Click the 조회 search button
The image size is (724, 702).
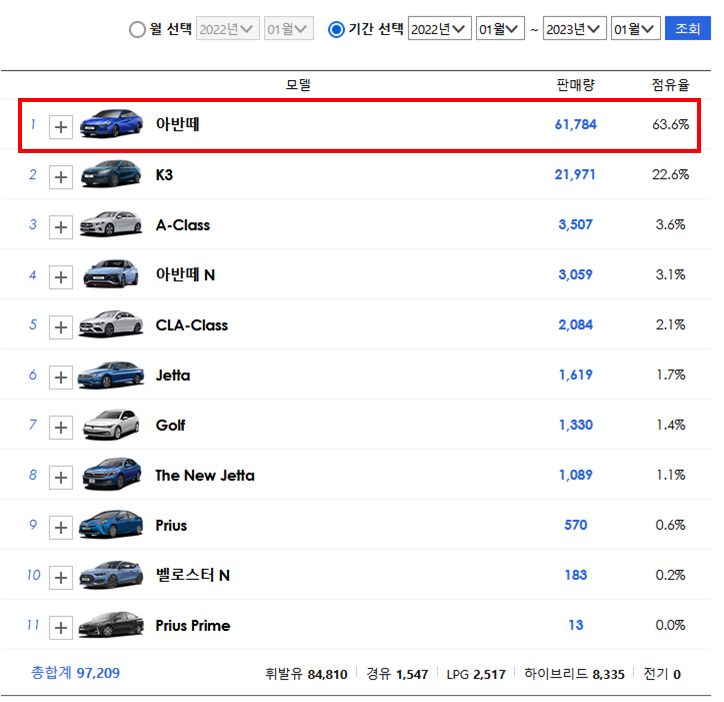[x=688, y=29]
